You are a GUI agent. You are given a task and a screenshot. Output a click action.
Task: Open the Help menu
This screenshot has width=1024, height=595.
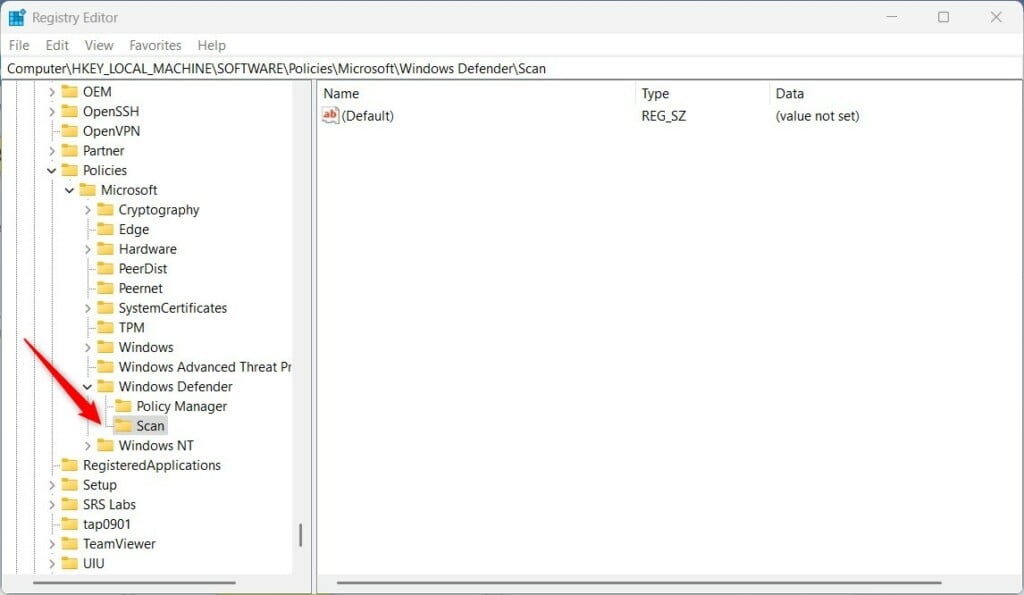[212, 45]
